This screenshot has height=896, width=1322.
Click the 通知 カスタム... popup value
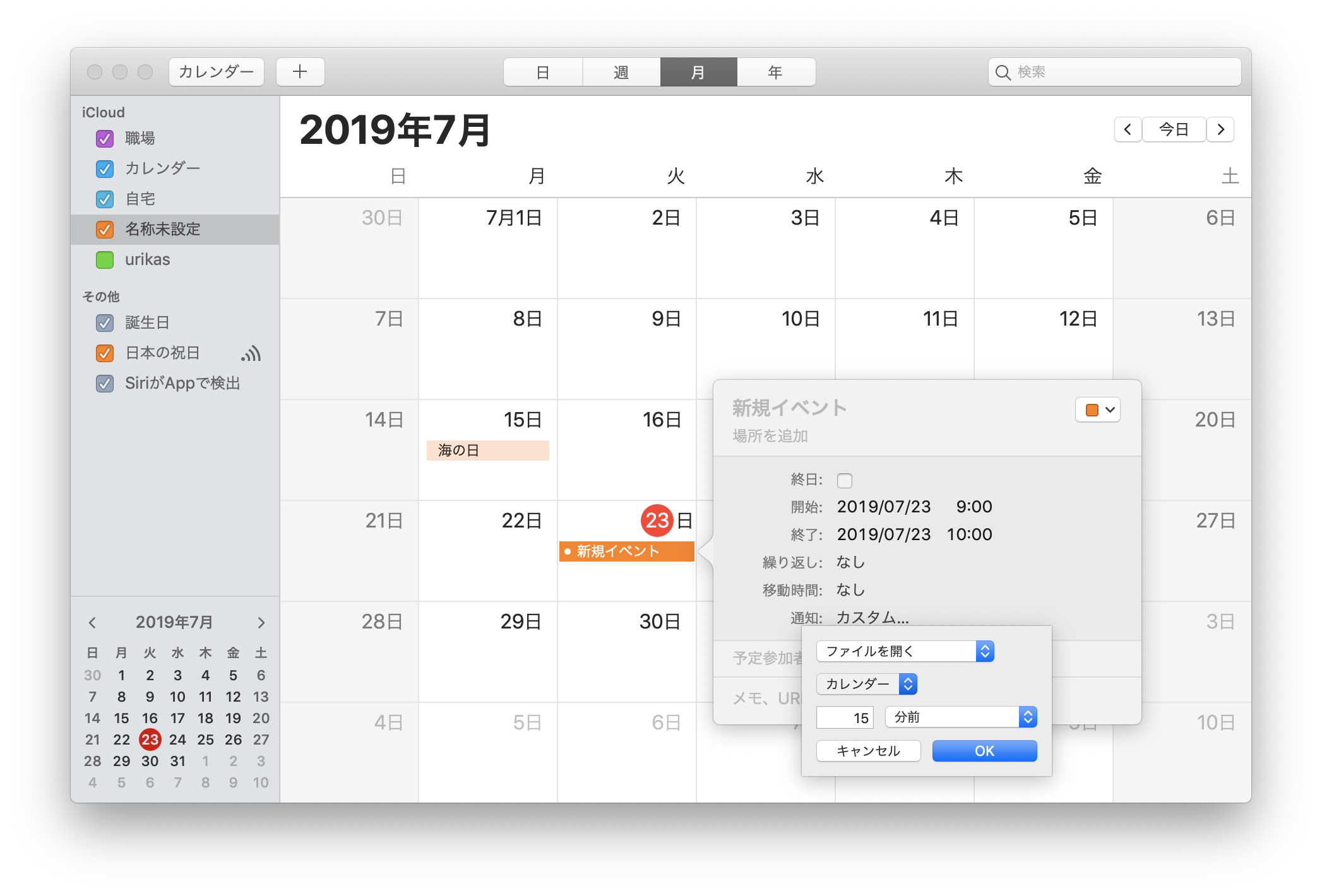pos(872,618)
